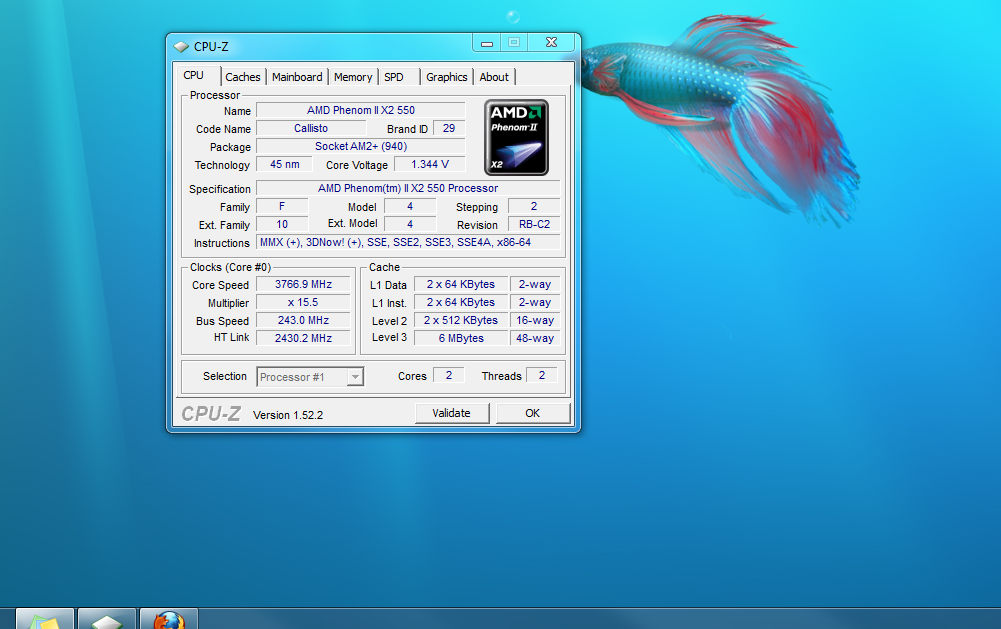Image resolution: width=1001 pixels, height=629 pixels.
Task: Open the Mainboard tab
Action: pyautogui.click(x=297, y=77)
